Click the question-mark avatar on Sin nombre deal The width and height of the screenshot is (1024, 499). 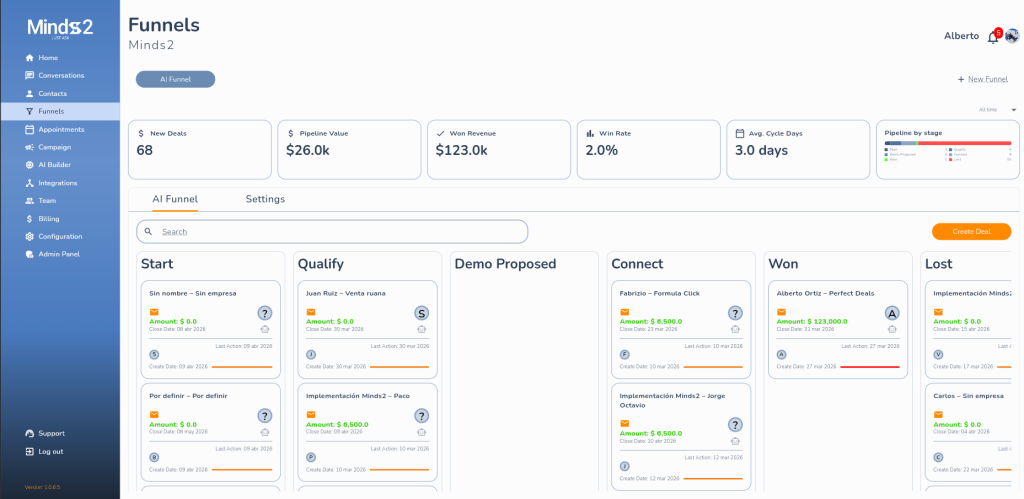click(265, 313)
